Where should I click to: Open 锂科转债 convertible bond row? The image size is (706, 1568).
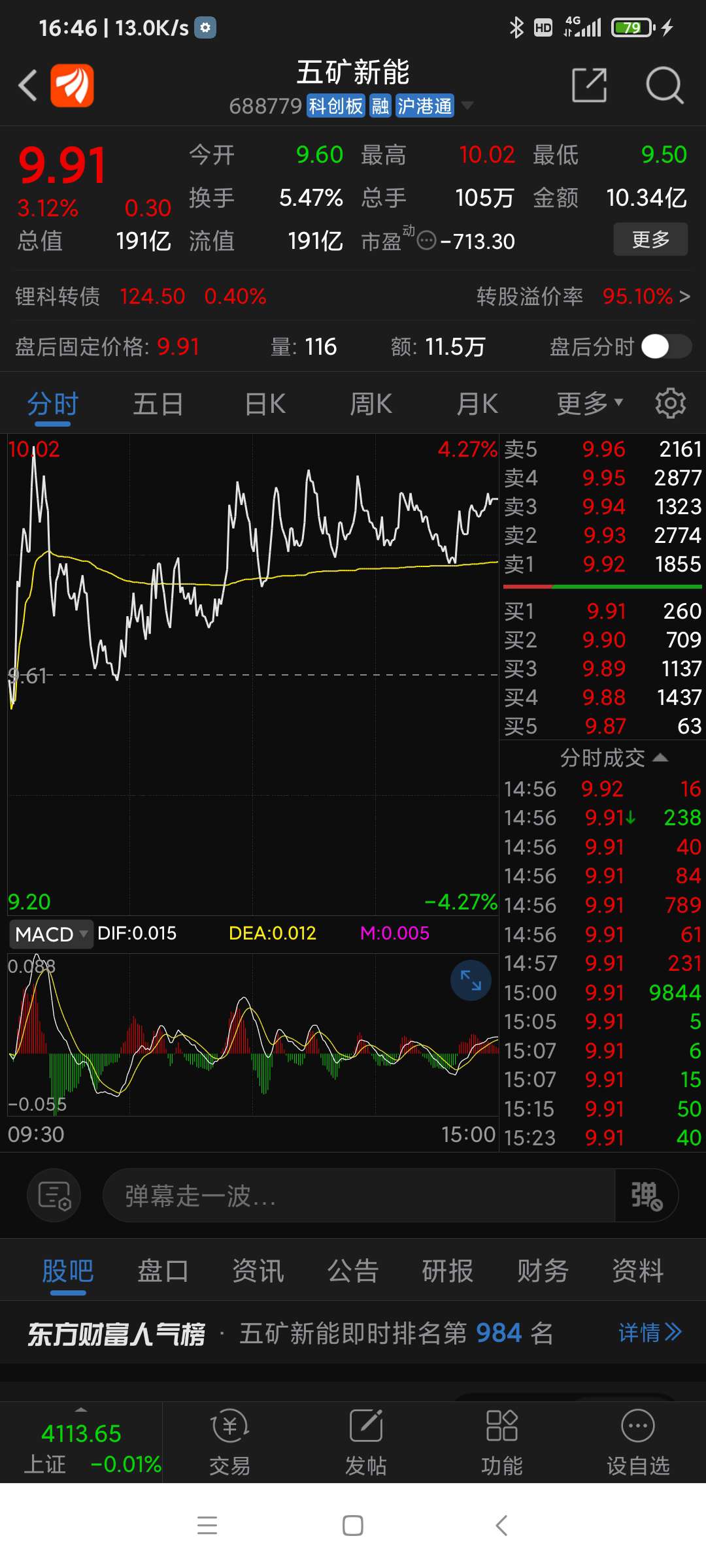[141, 297]
